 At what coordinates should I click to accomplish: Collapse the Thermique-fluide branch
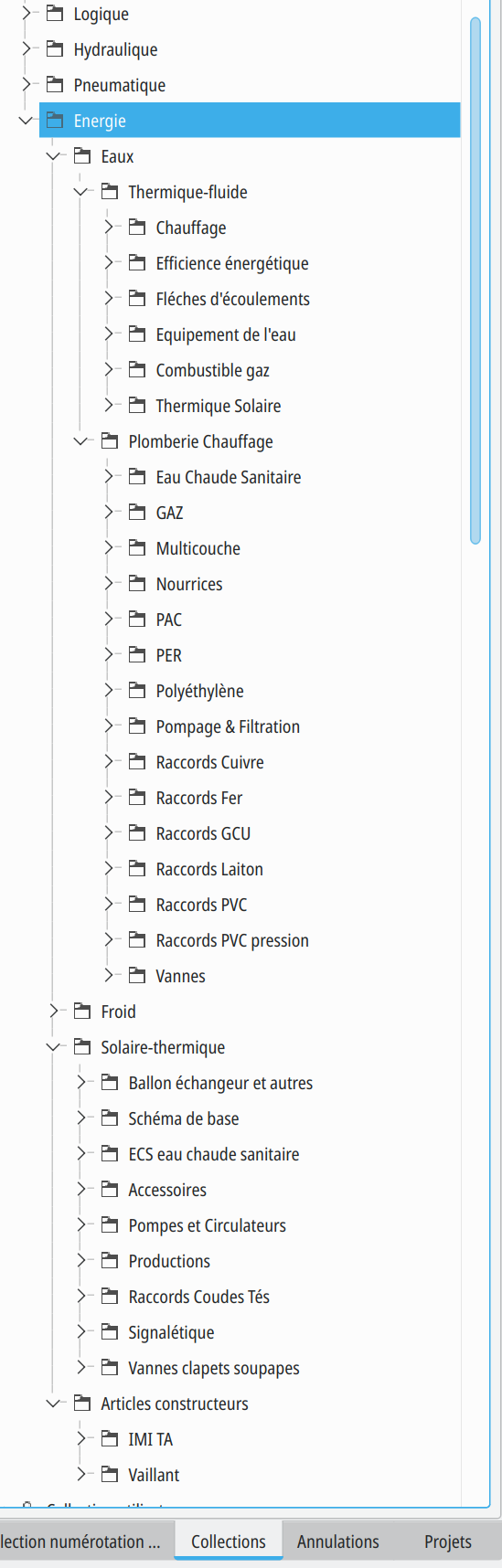click(x=80, y=192)
